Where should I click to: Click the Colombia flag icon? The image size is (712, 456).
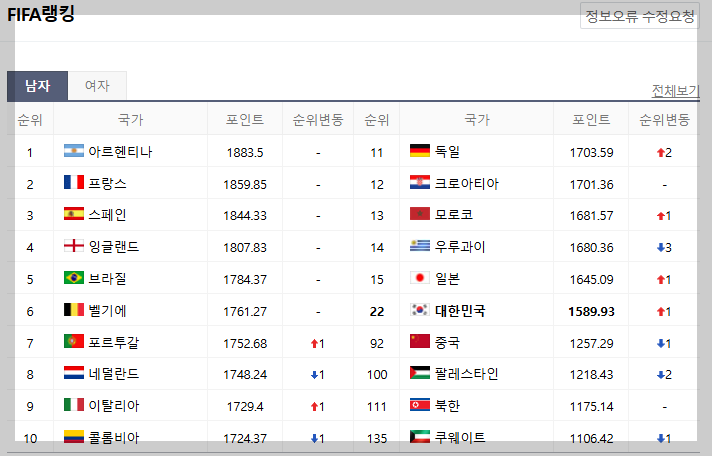point(74,436)
